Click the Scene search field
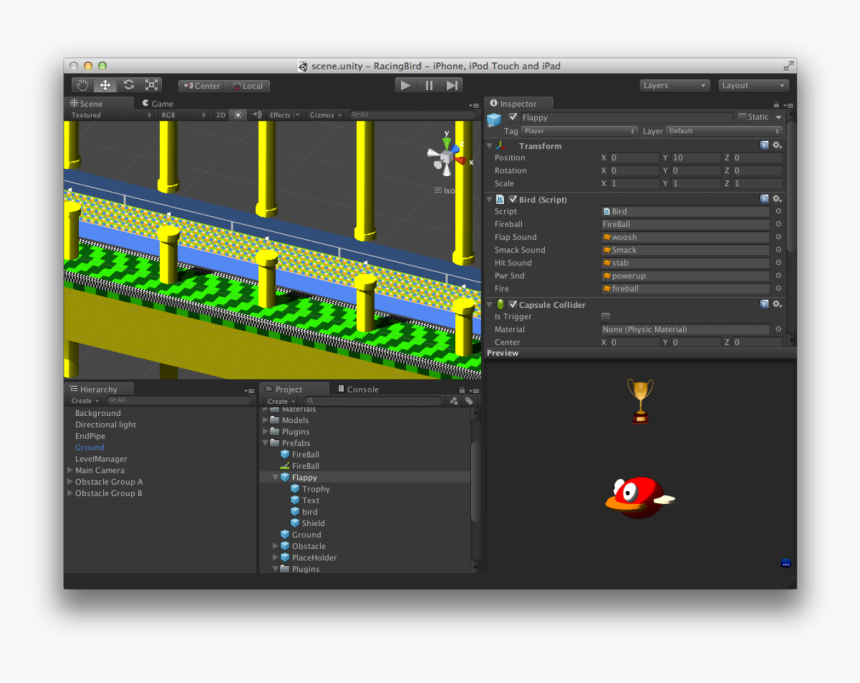The height and width of the screenshot is (683, 860). [x=411, y=115]
